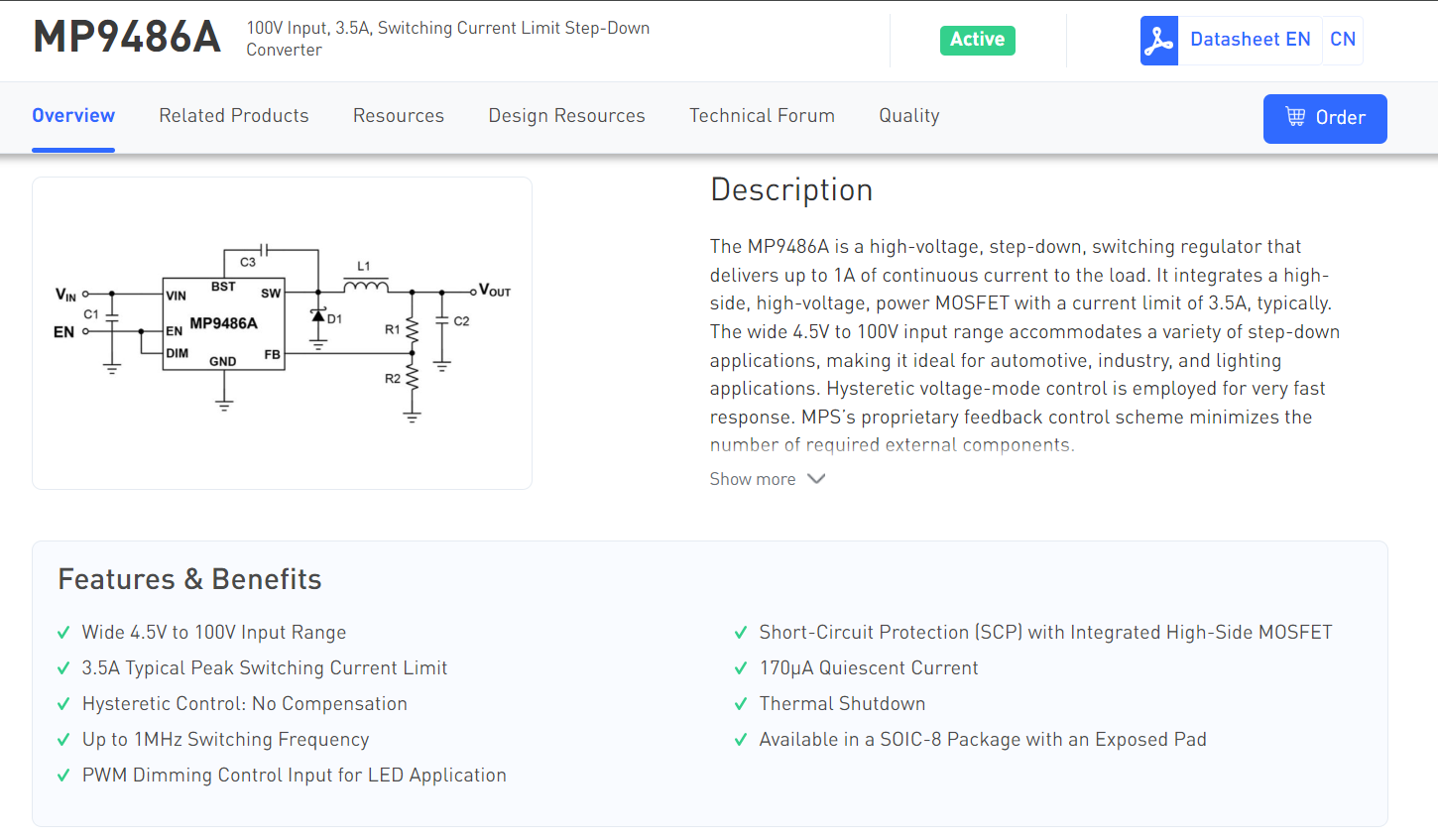Click checkmark next to Thermal Shutdown

point(740,704)
